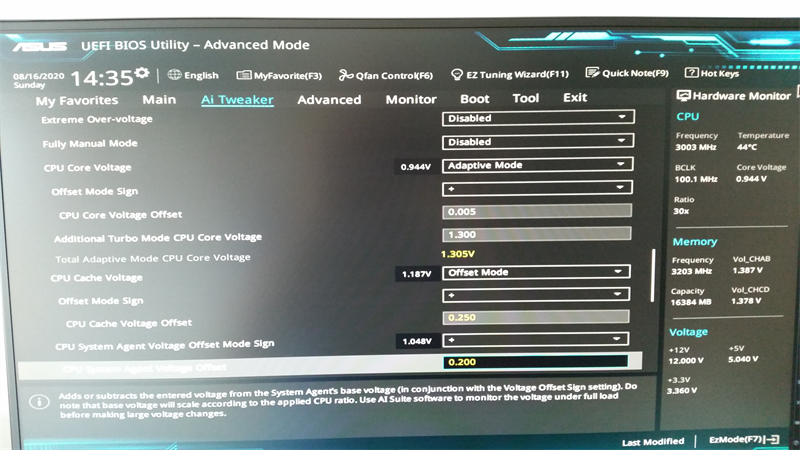Click the 1.048V system agent readout

point(417,341)
